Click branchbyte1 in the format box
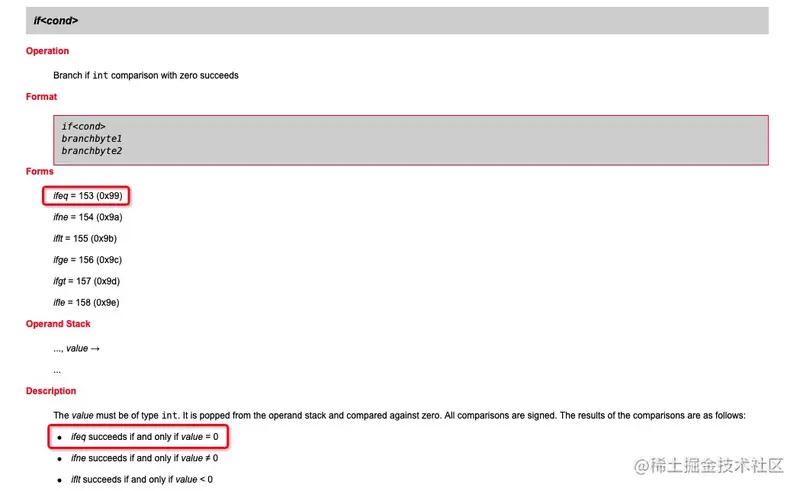 (x=92, y=139)
